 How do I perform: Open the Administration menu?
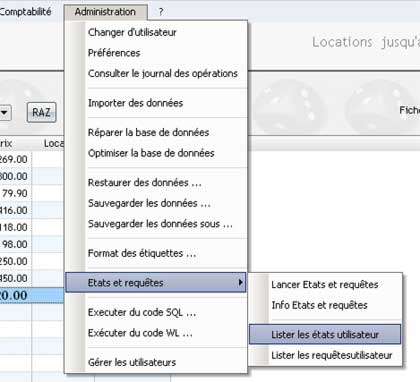[x=105, y=12]
